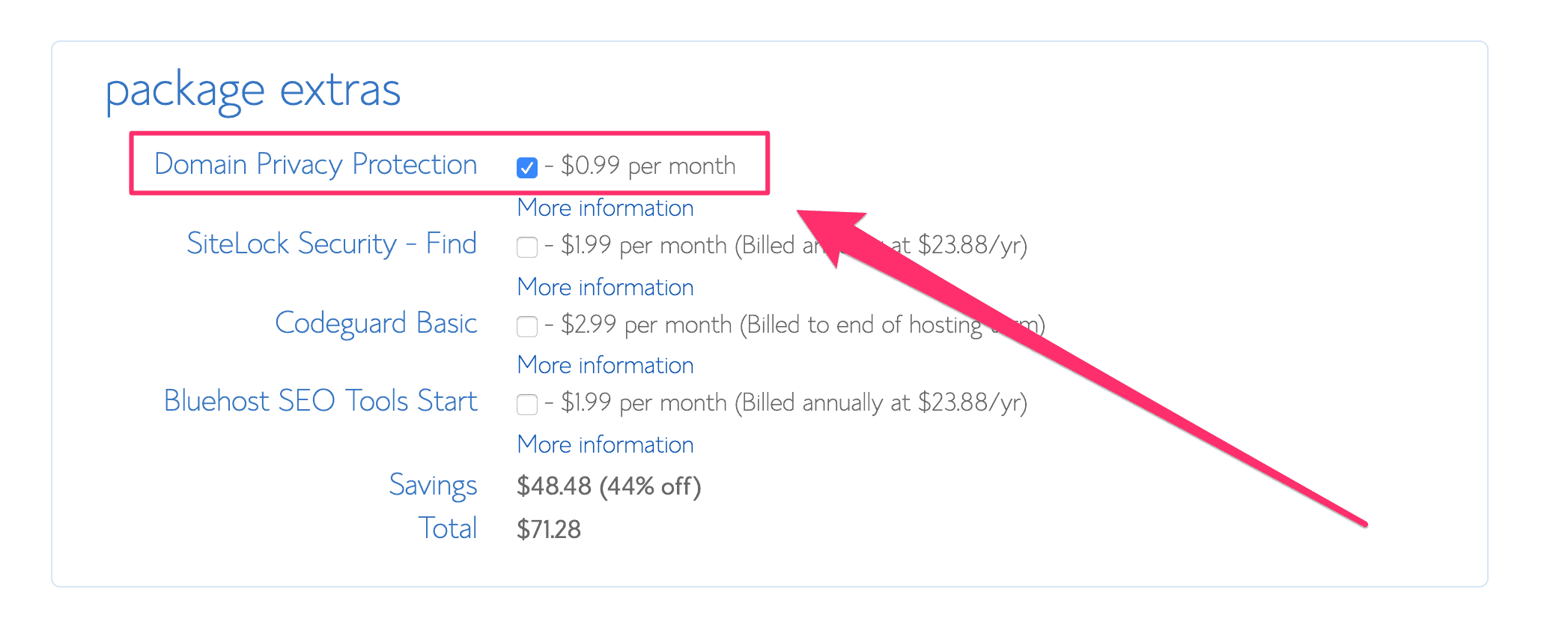The width and height of the screenshot is (1568, 619).
Task: Select the Domain Privacy Protection label
Action: (316, 164)
